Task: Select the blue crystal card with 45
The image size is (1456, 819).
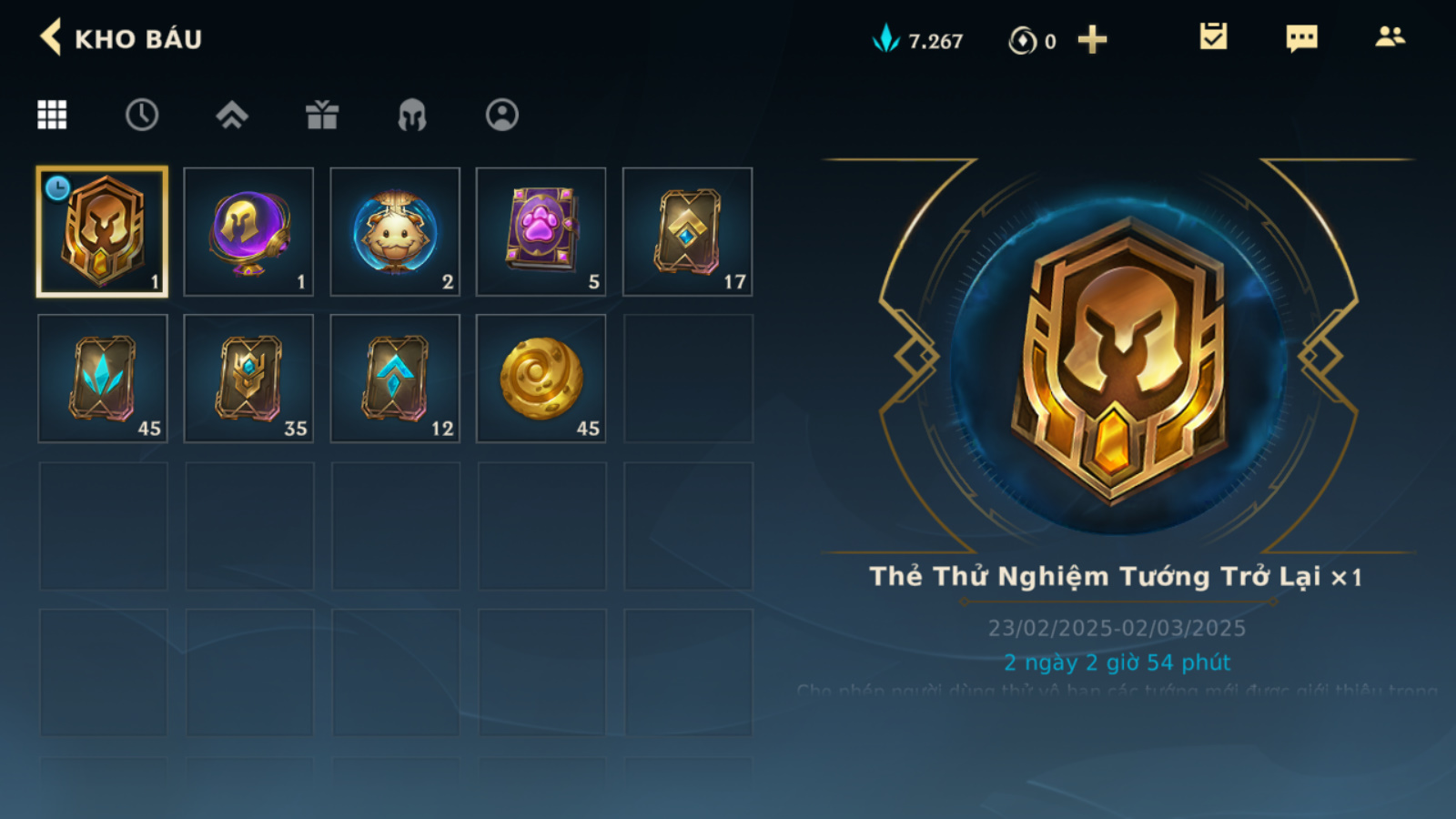Action: click(103, 379)
